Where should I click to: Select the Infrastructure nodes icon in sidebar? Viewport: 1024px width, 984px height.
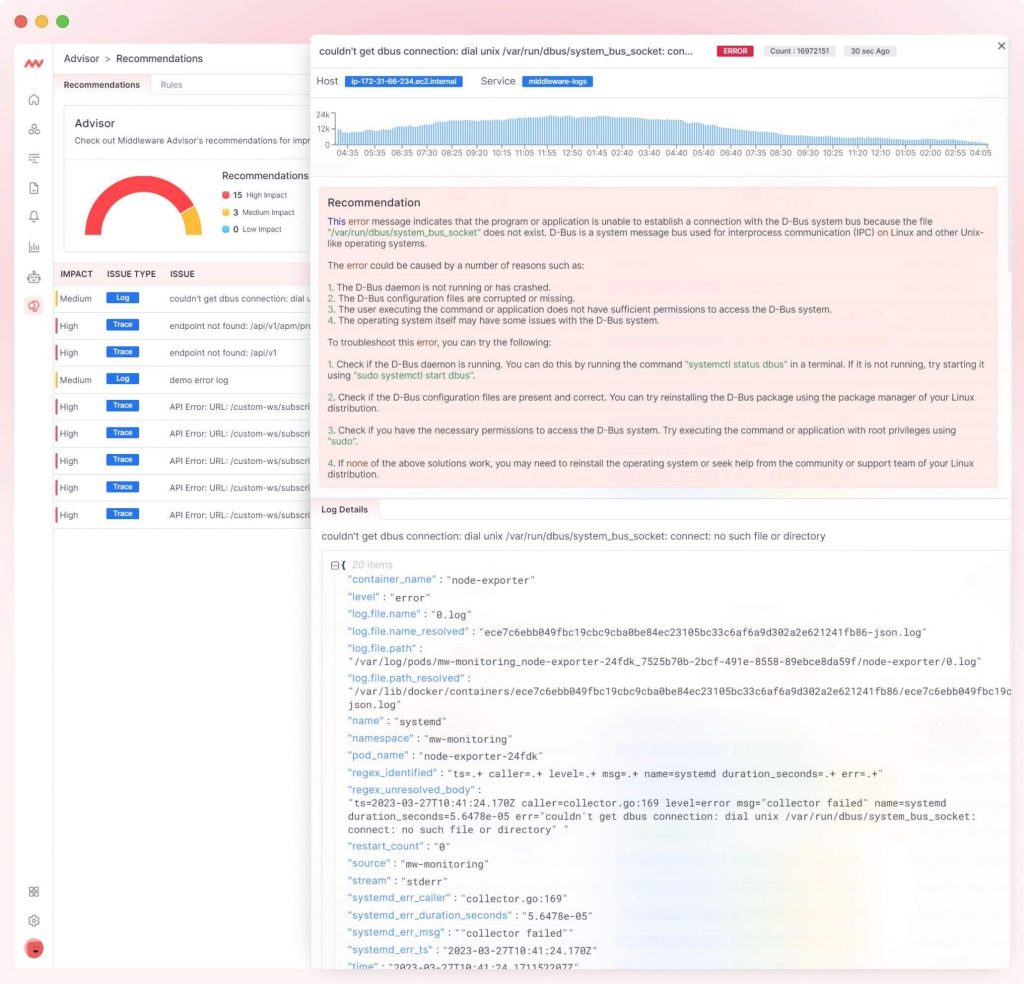33,128
